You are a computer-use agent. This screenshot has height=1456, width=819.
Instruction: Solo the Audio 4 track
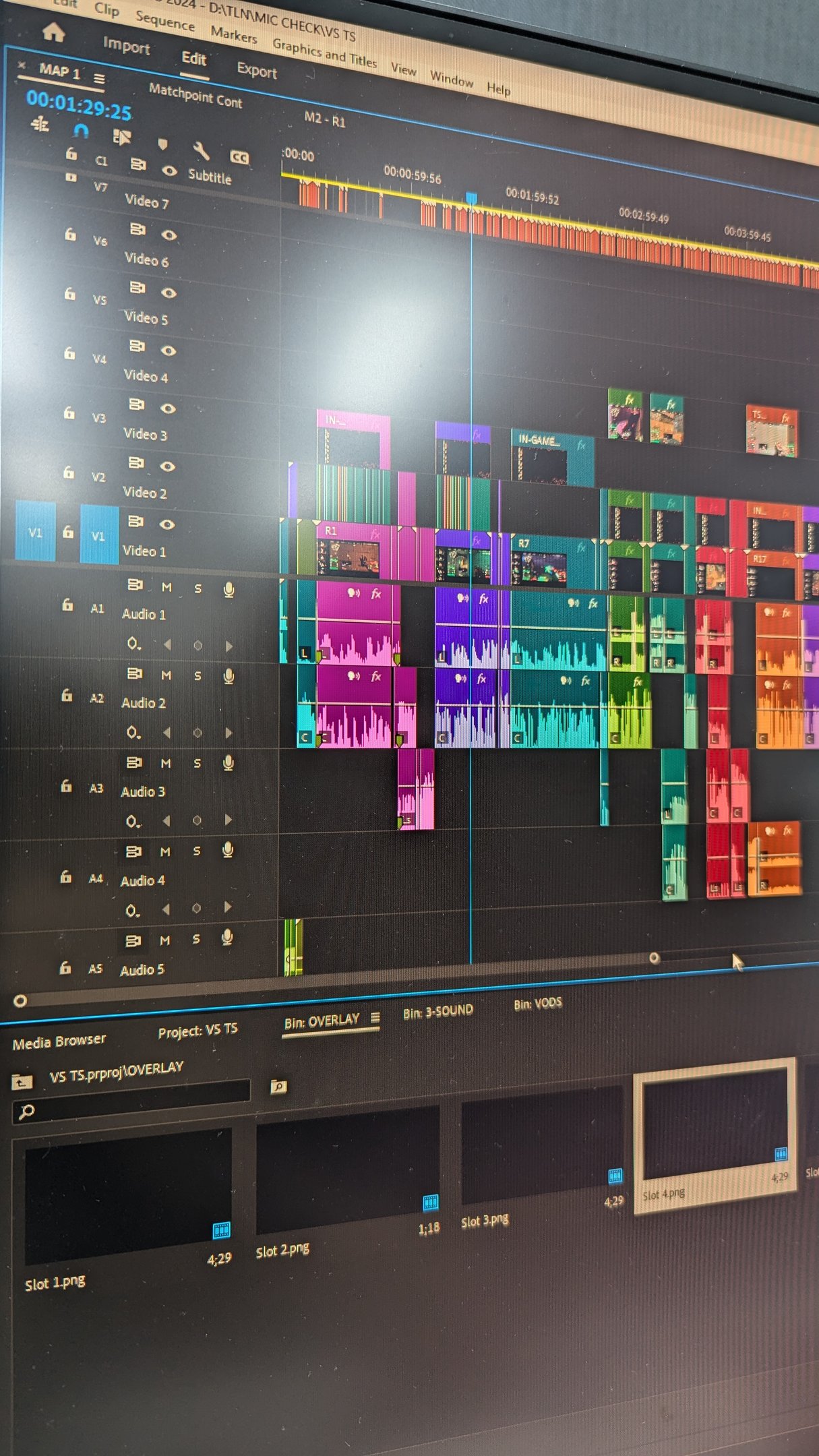[x=196, y=851]
